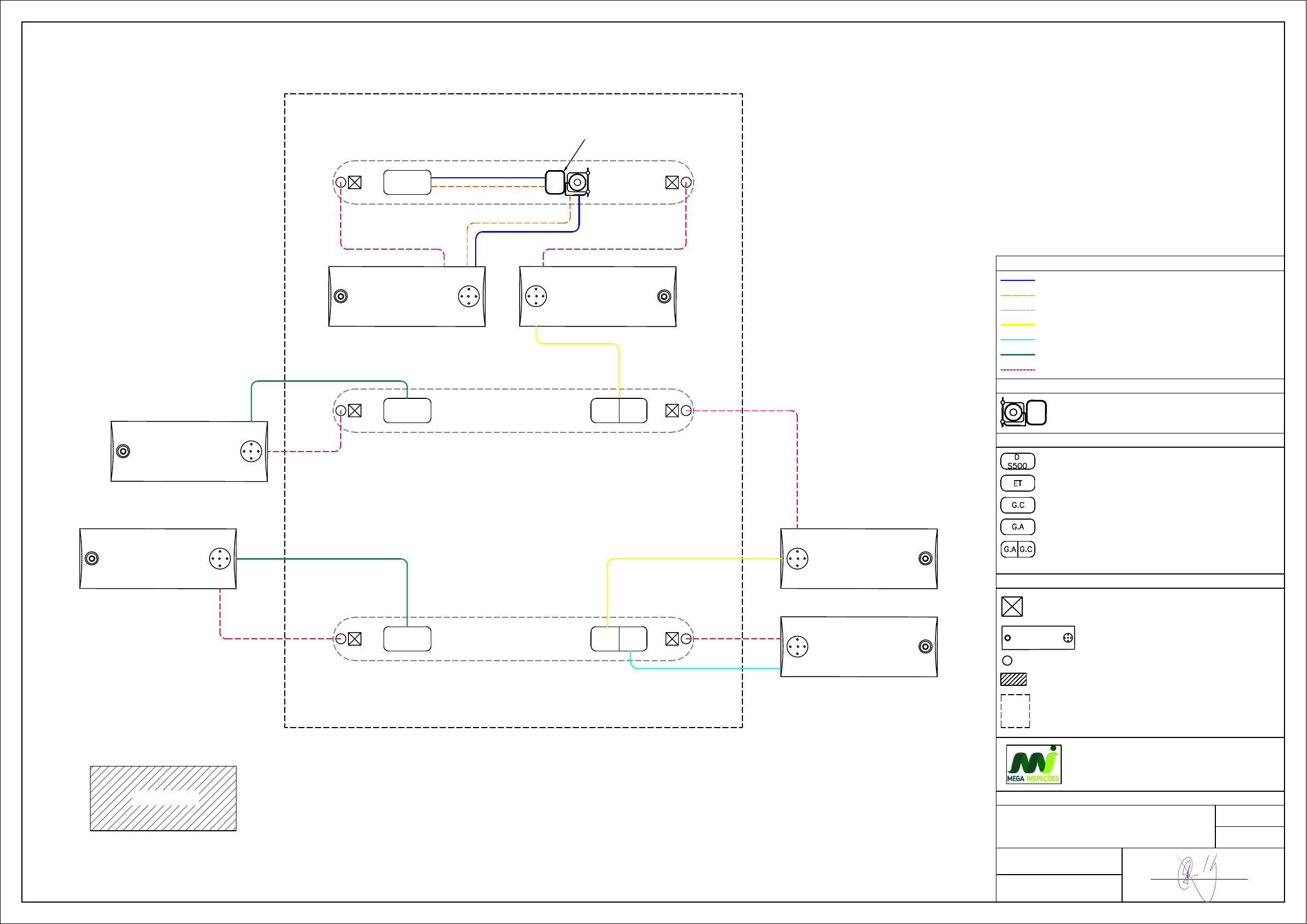
Task: Click the hatched rectangle legend symbol
Action: click(x=1013, y=679)
